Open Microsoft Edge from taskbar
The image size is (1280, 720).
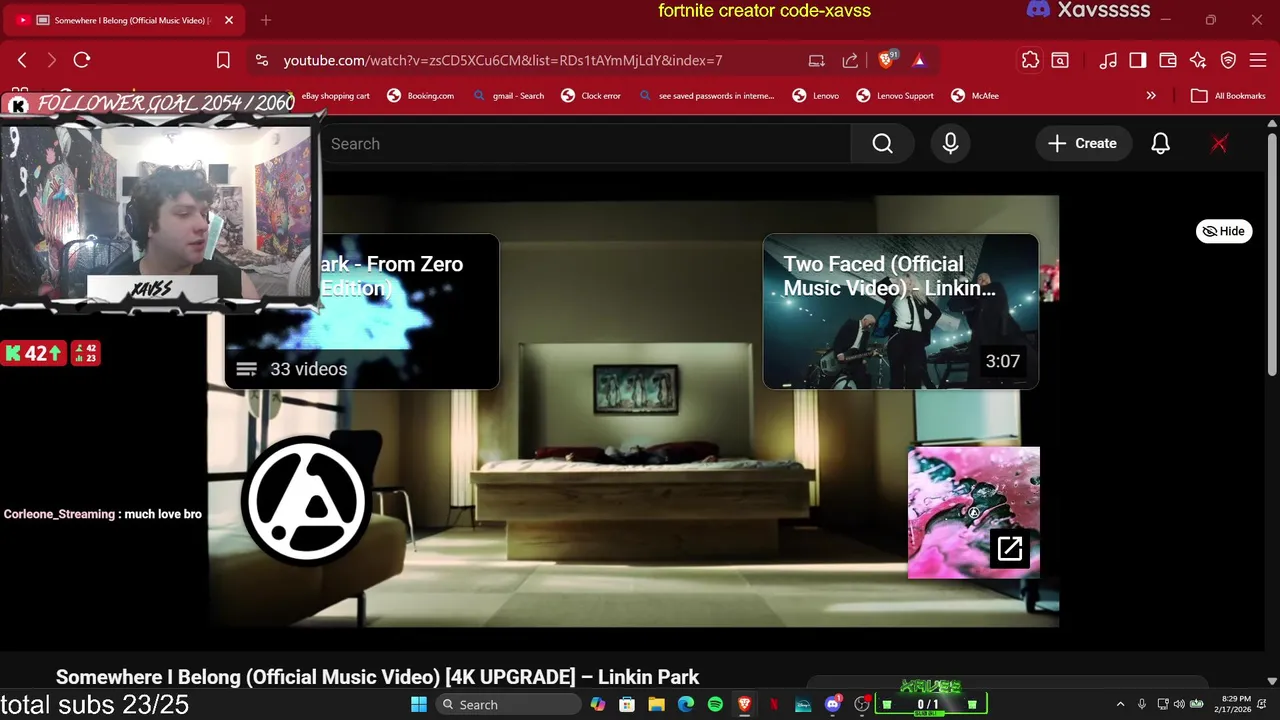[x=686, y=705]
